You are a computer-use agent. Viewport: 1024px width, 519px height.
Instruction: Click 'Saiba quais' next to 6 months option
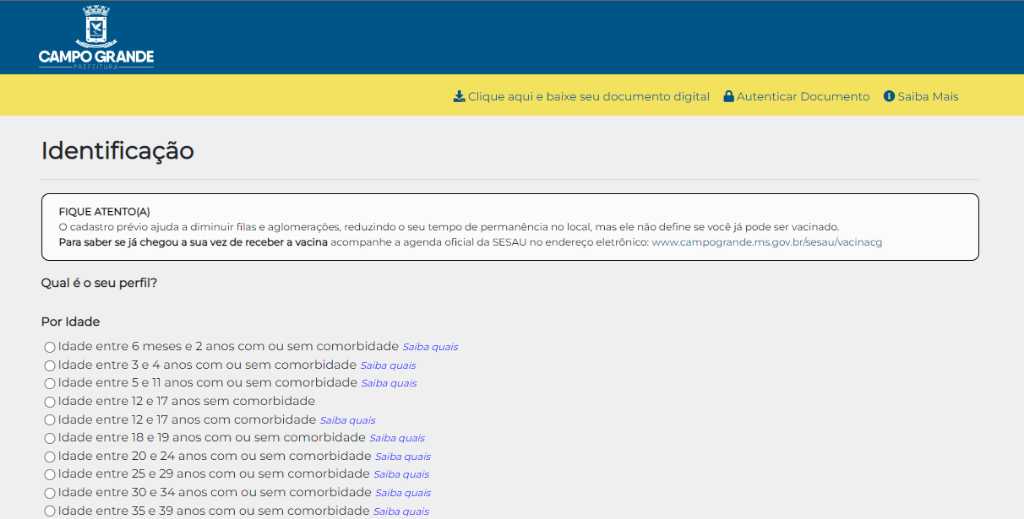coord(430,347)
